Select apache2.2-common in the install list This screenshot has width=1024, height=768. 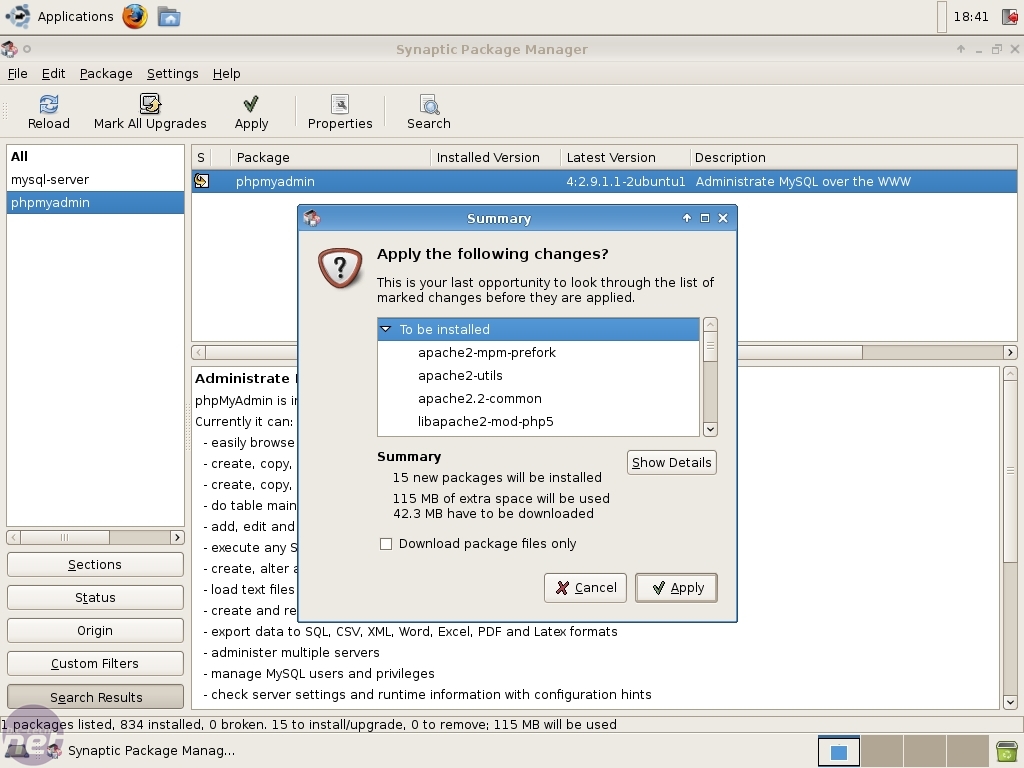coord(538,398)
